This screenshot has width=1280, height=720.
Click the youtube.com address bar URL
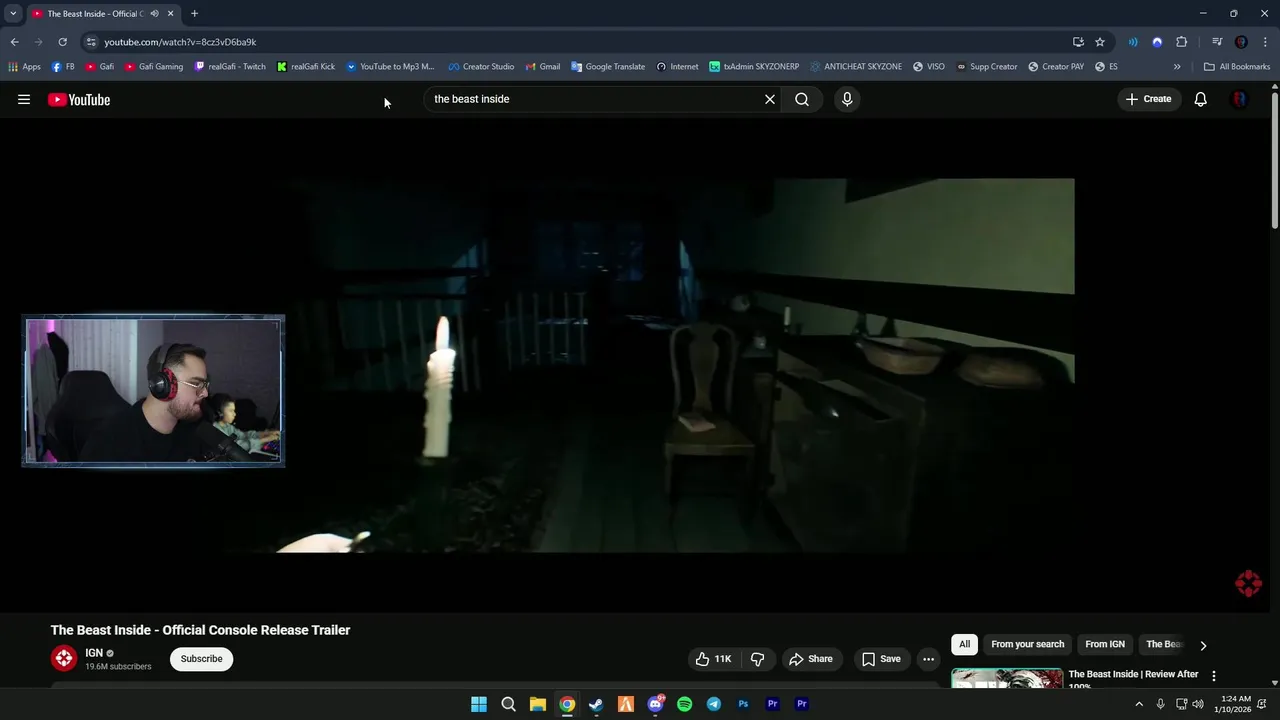coord(180,42)
